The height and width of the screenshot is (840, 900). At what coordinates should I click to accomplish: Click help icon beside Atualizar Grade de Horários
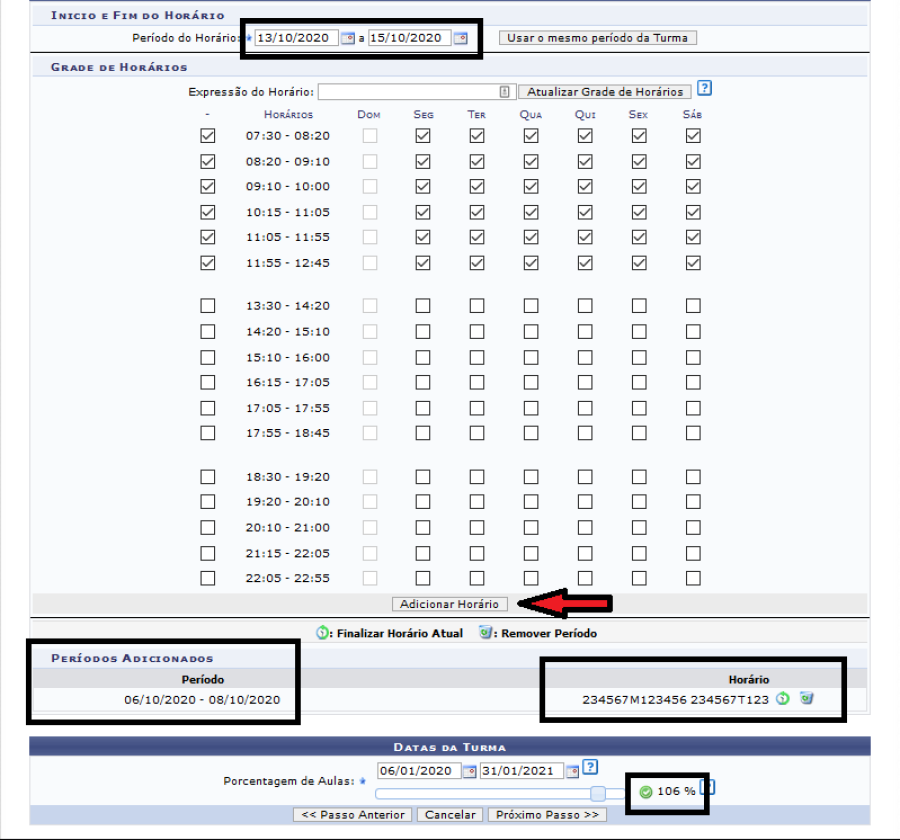(x=704, y=89)
